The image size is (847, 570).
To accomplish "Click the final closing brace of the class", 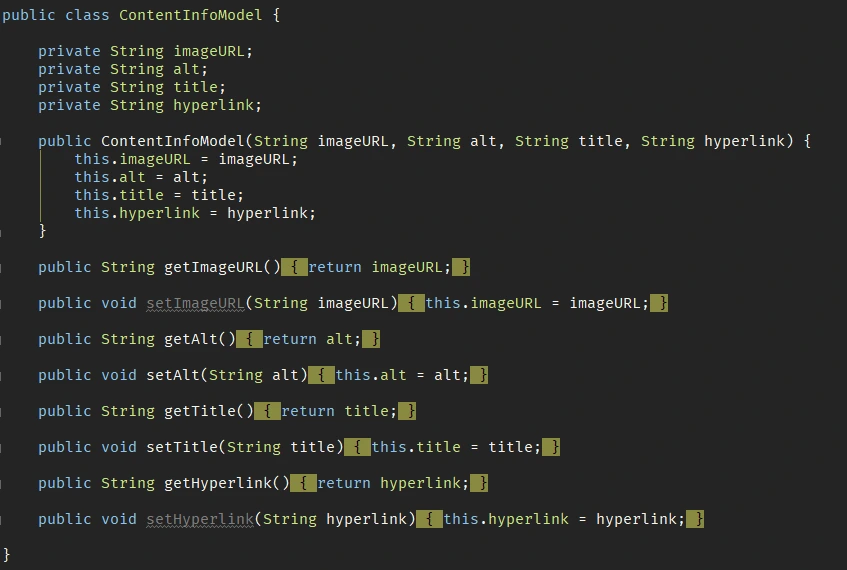I will point(6,555).
